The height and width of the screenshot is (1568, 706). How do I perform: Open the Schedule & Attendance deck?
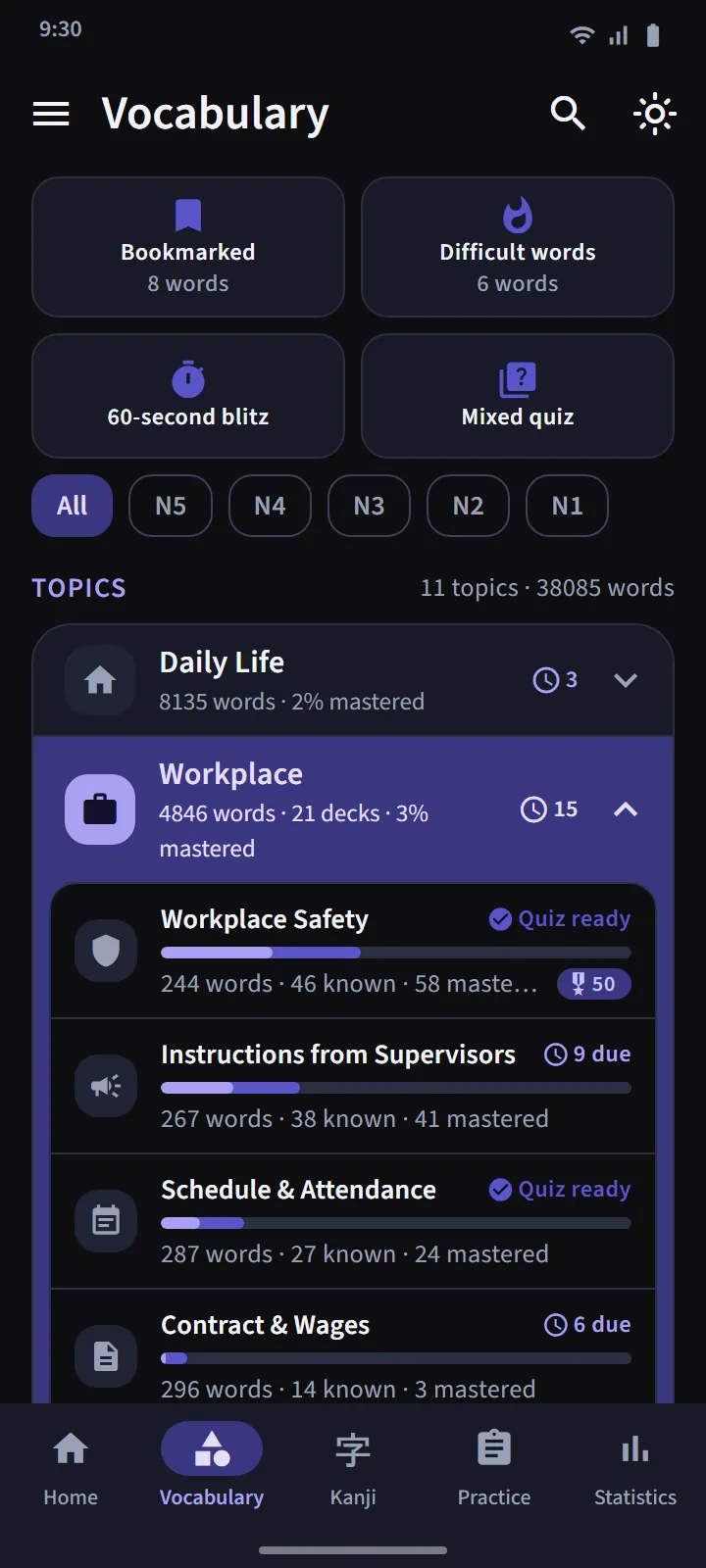(353, 1222)
